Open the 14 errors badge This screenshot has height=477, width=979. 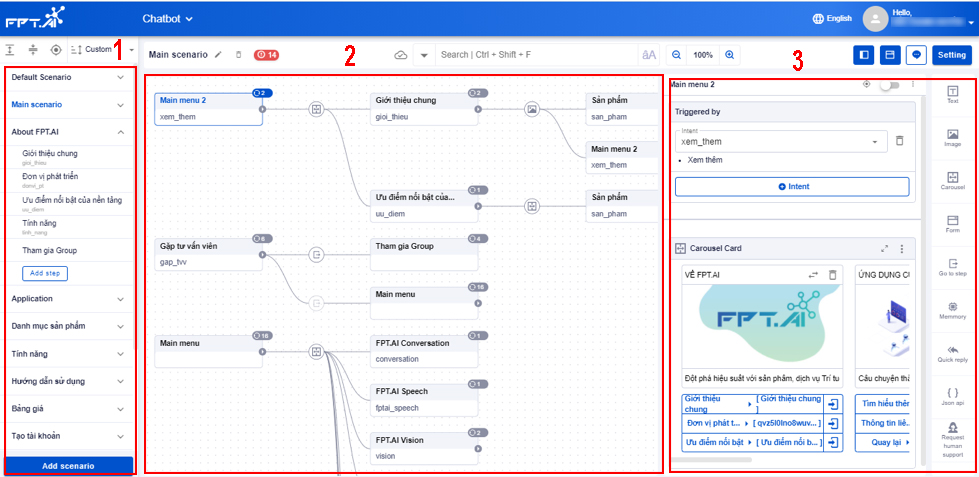(267, 55)
